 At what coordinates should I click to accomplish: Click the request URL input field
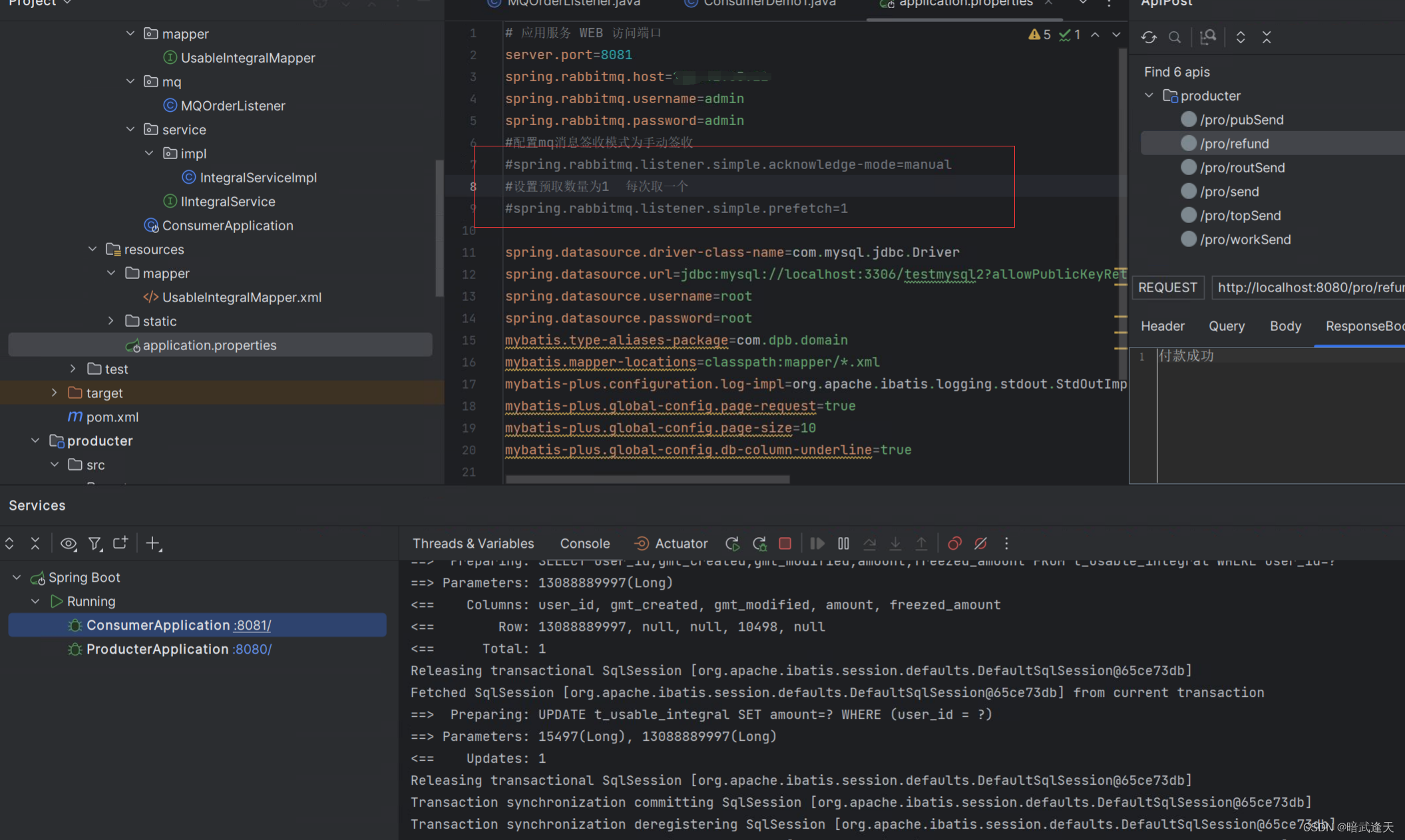(x=1308, y=288)
